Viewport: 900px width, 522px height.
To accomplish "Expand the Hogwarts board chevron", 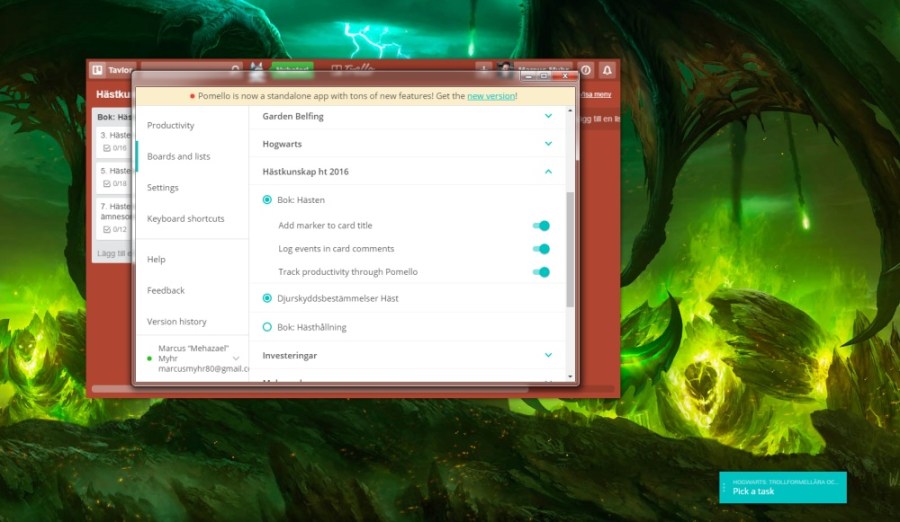I will tap(548, 144).
